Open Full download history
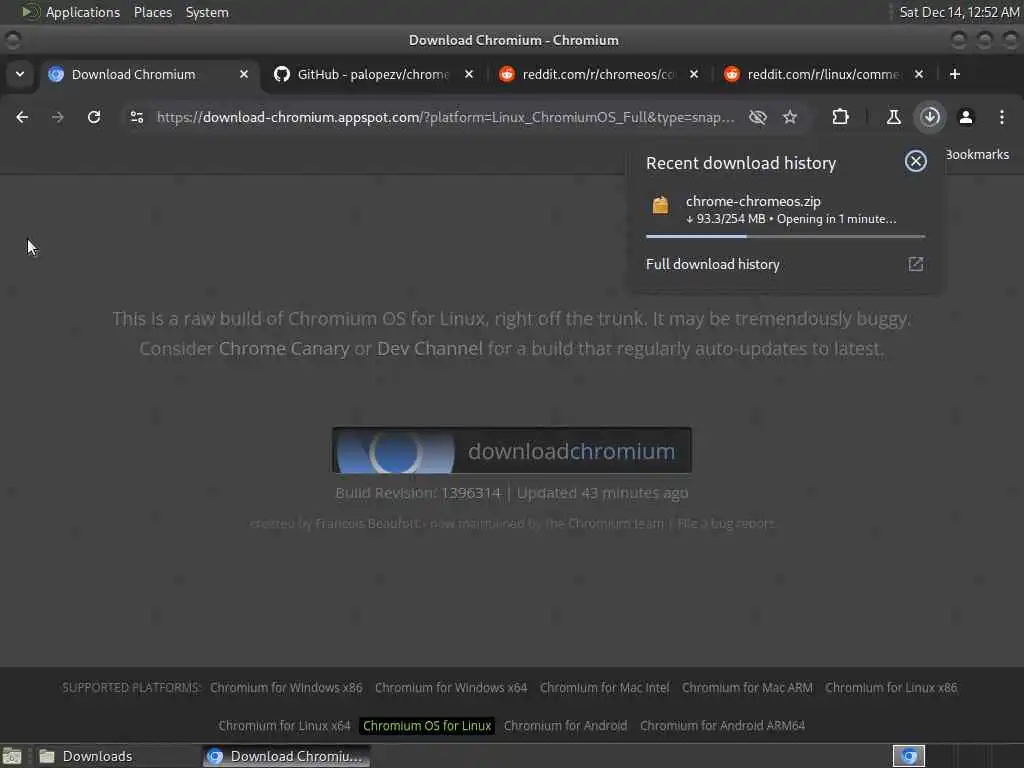 pos(785,264)
